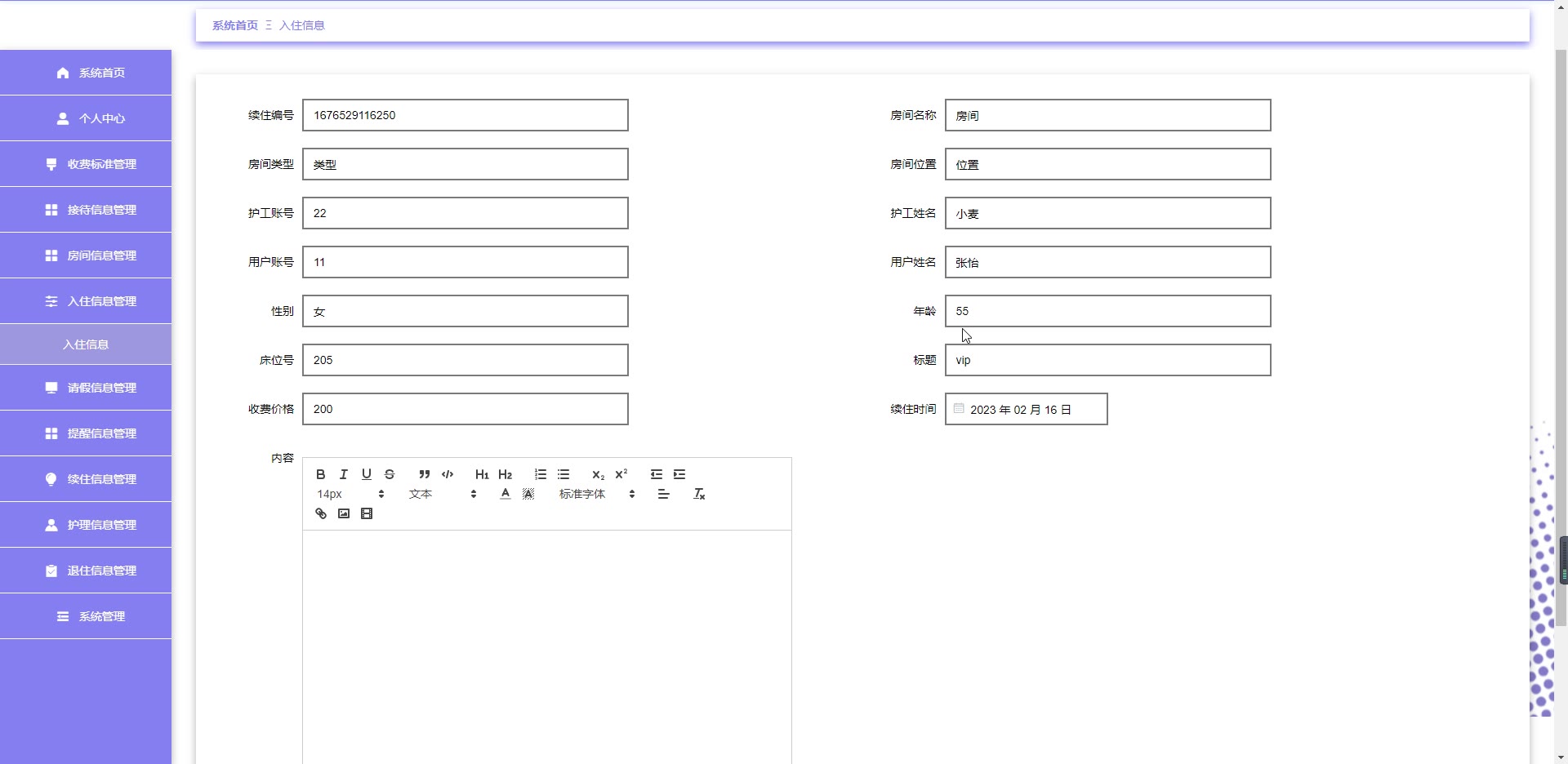This screenshot has height=764, width=1568.
Task: Focus the 护工账号 input field
Action: pos(465,213)
